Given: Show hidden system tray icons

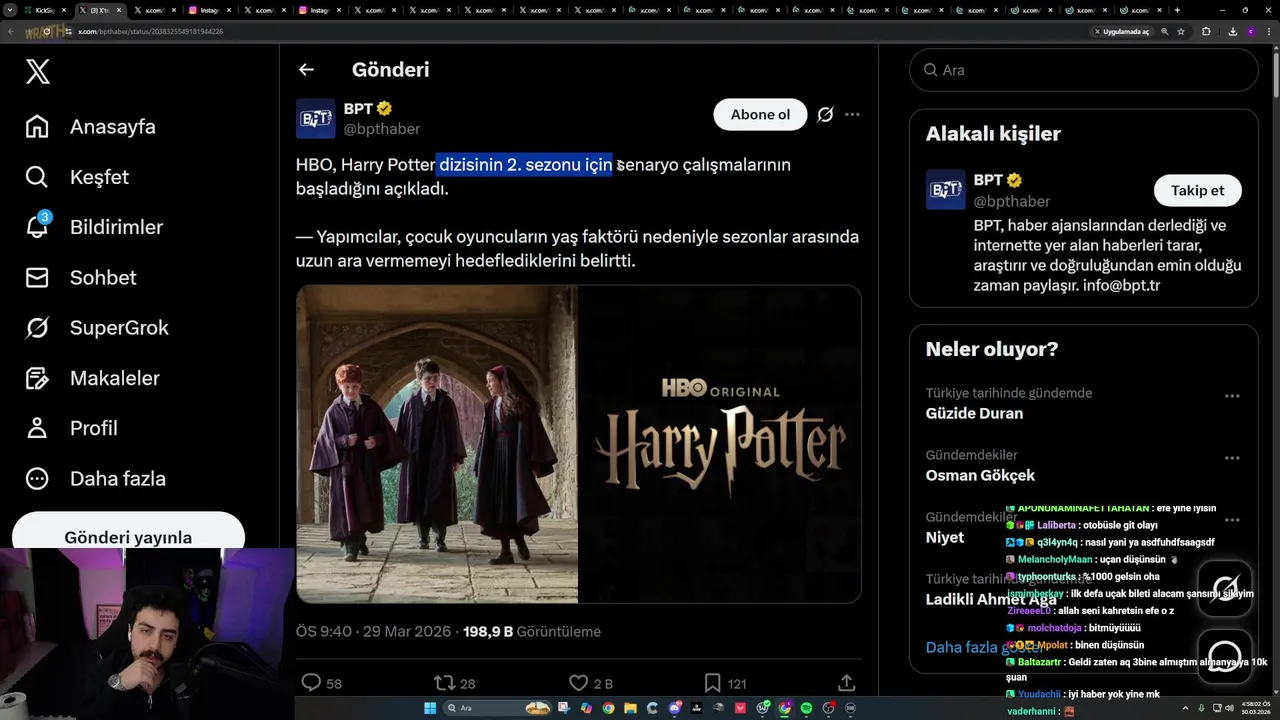Looking at the screenshot, I should pyautogui.click(x=1185, y=708).
